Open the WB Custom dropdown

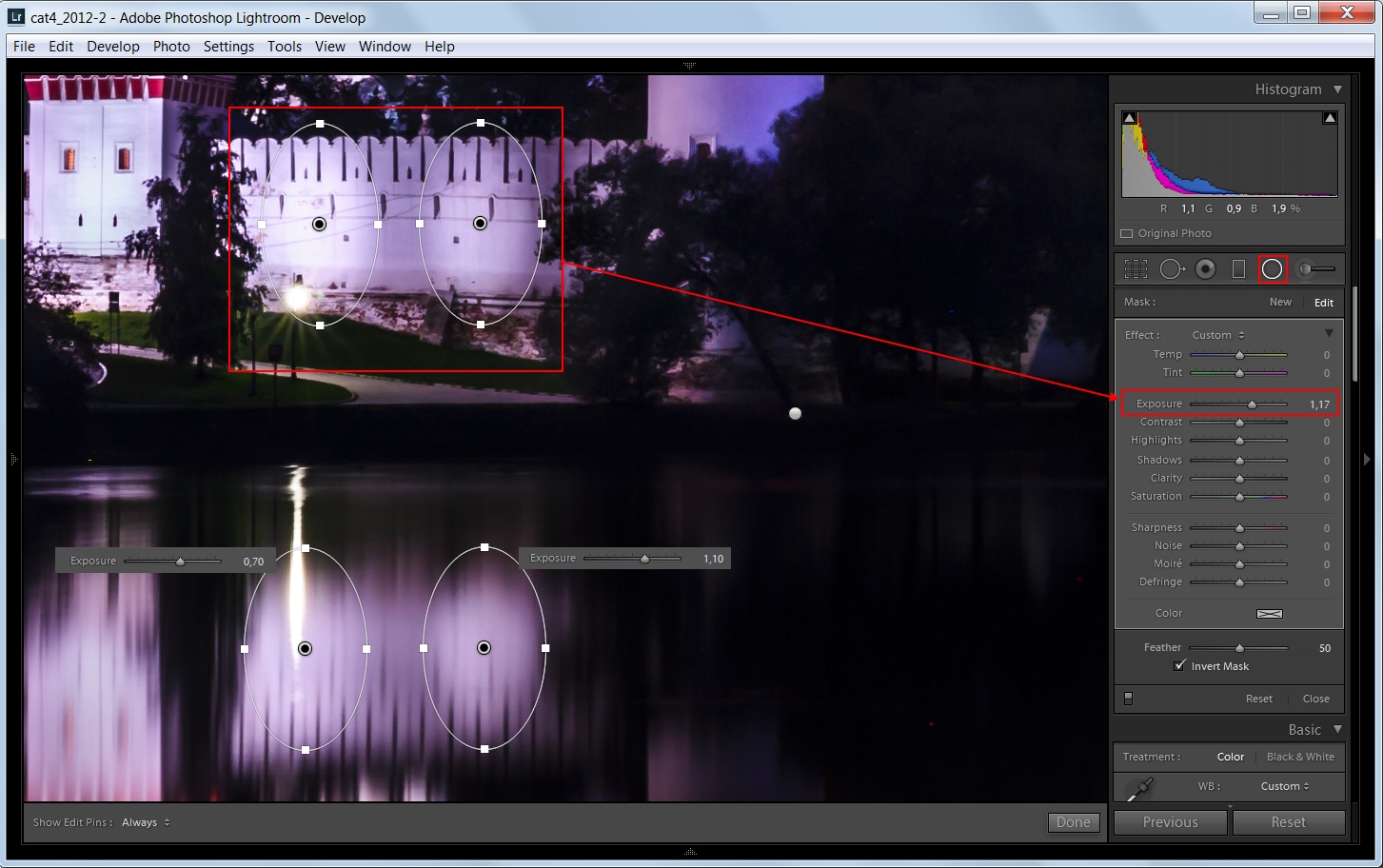coord(1285,786)
